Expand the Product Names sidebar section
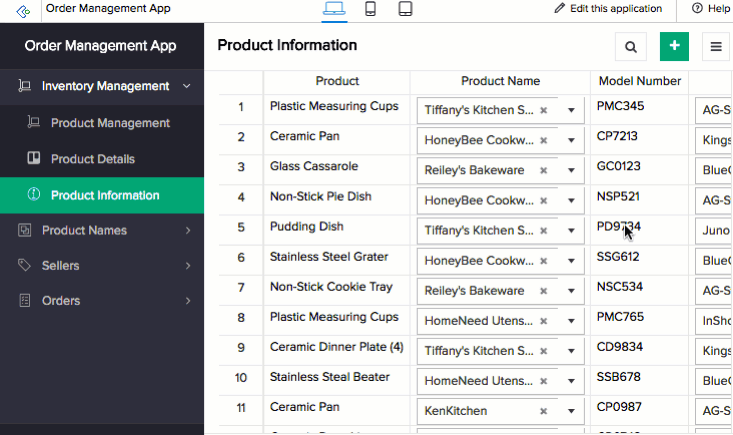Screen dimensions: 733x435 [x=188, y=231]
